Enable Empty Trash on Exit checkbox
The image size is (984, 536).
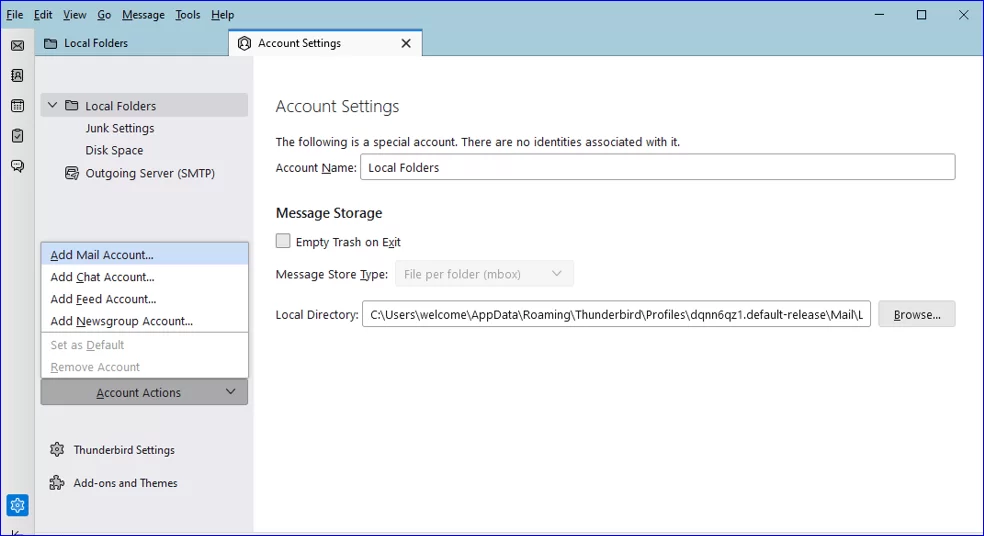pos(283,241)
